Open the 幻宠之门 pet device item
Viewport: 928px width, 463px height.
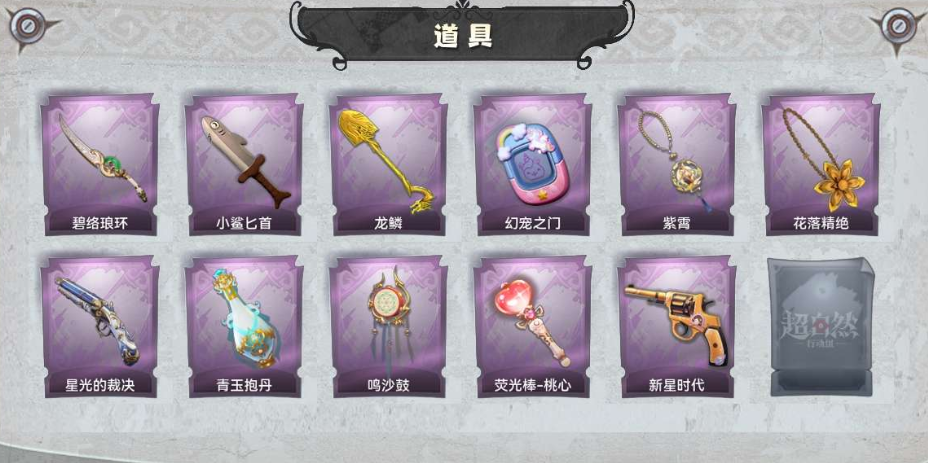coord(533,165)
